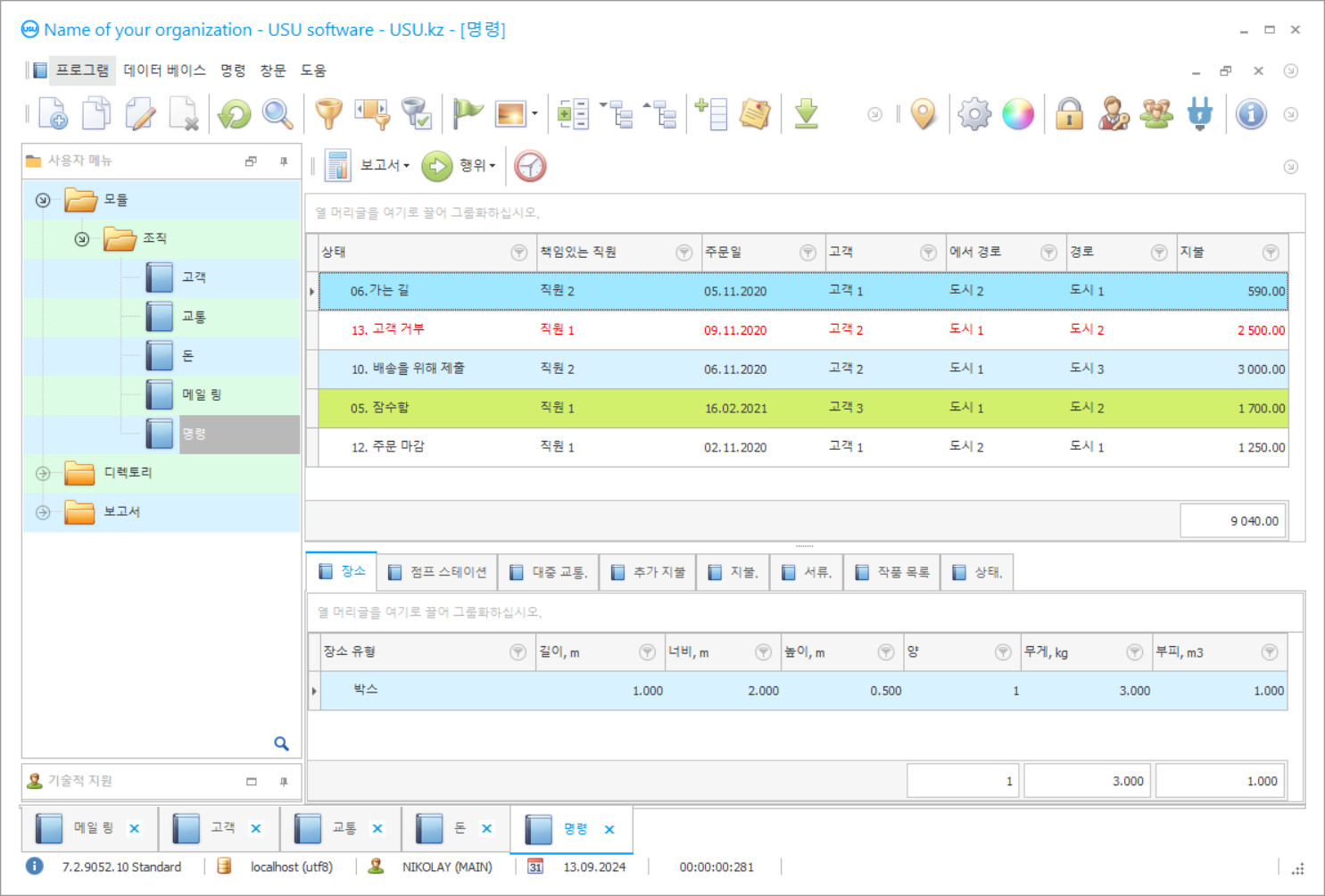Switch to the 추가 지불 tab

pos(648,572)
